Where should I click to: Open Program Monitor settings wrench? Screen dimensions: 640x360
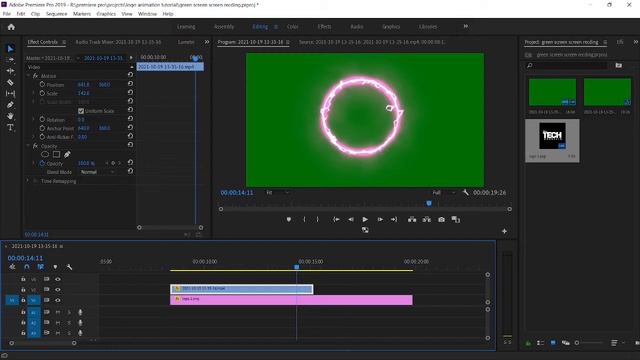pos(465,192)
